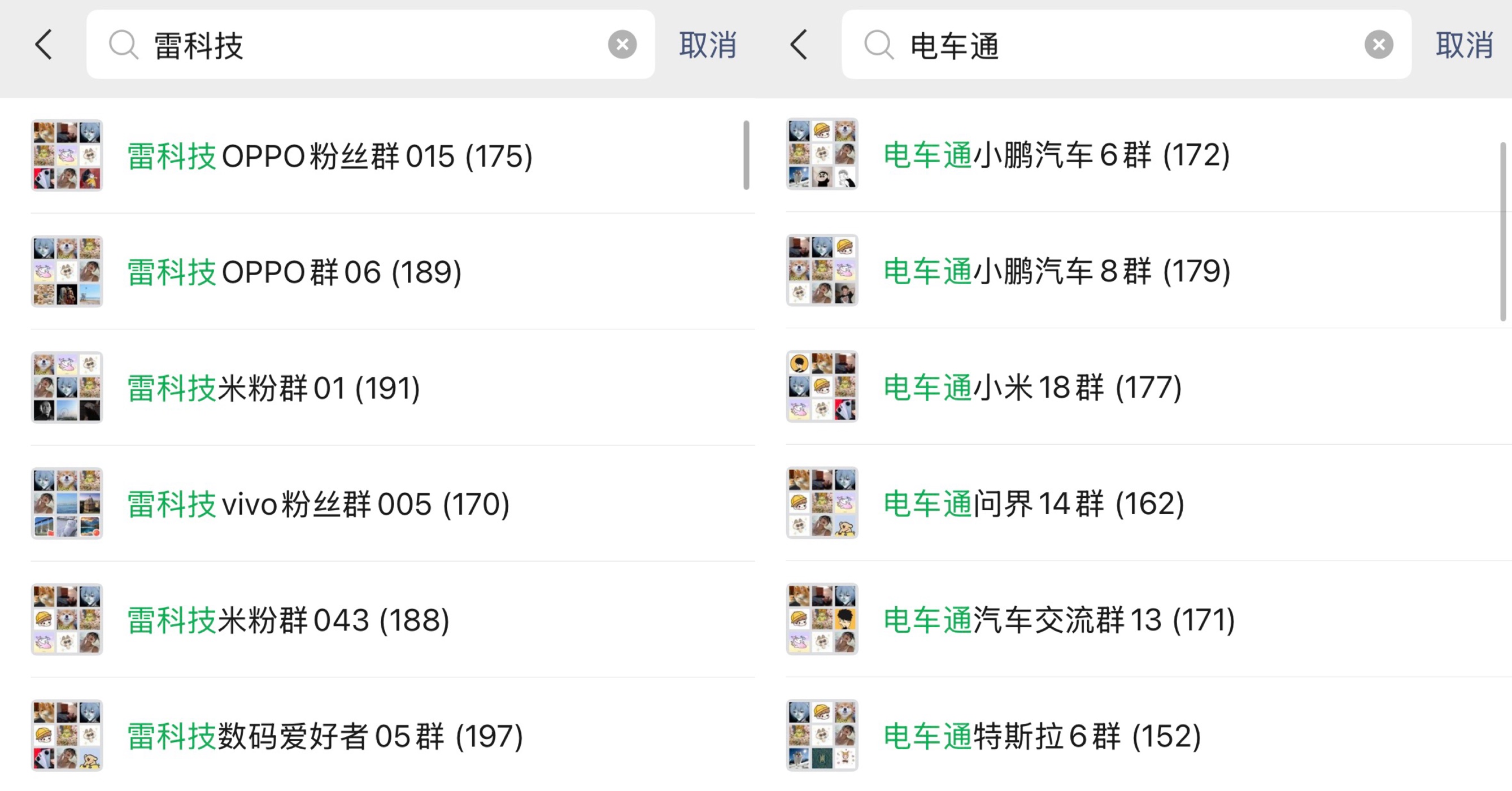This screenshot has width=1512, height=791.
Task: Click magnifier icon beside 电车通
Action: 879,45
